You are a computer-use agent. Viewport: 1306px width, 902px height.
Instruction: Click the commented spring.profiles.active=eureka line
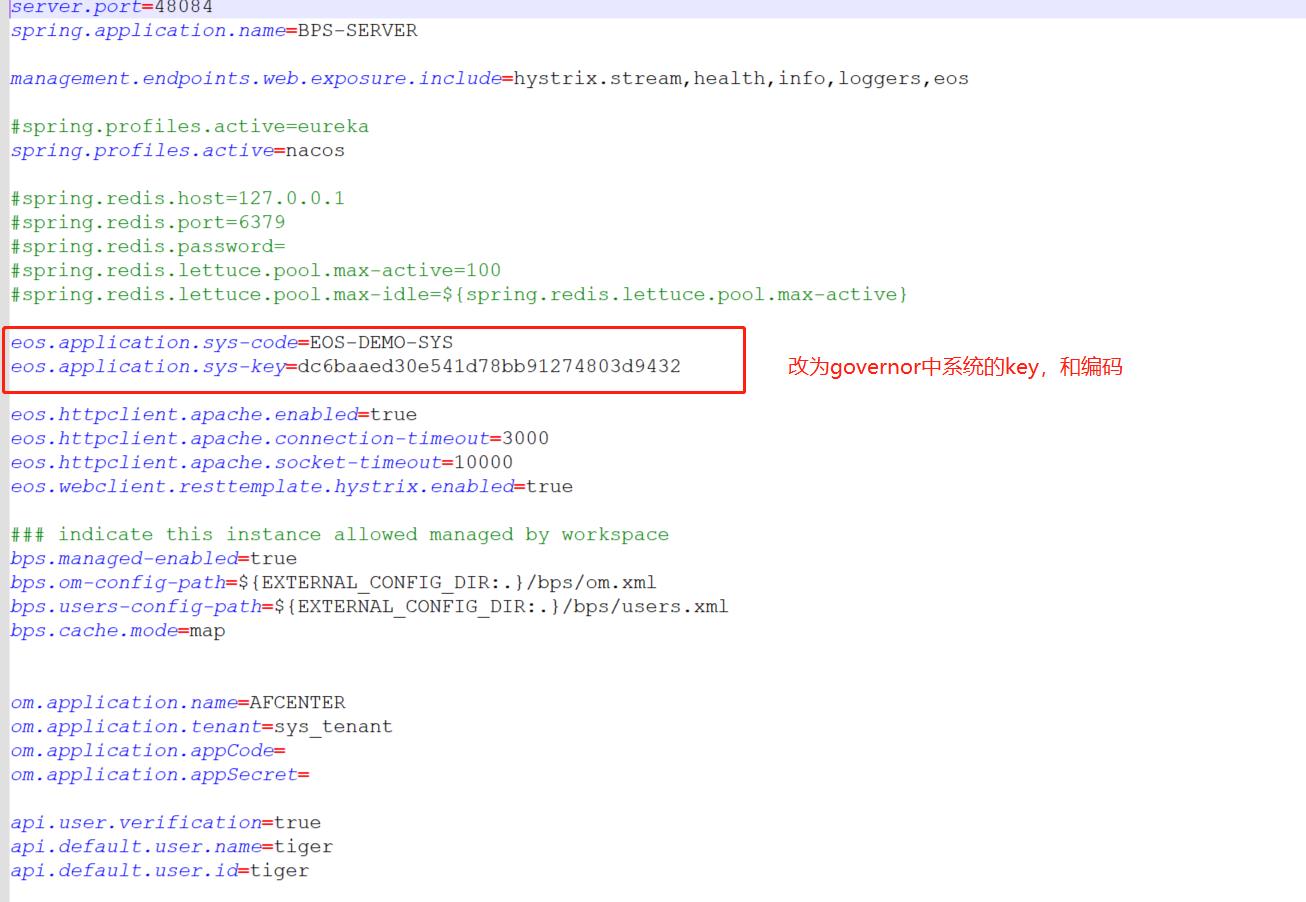[189, 126]
